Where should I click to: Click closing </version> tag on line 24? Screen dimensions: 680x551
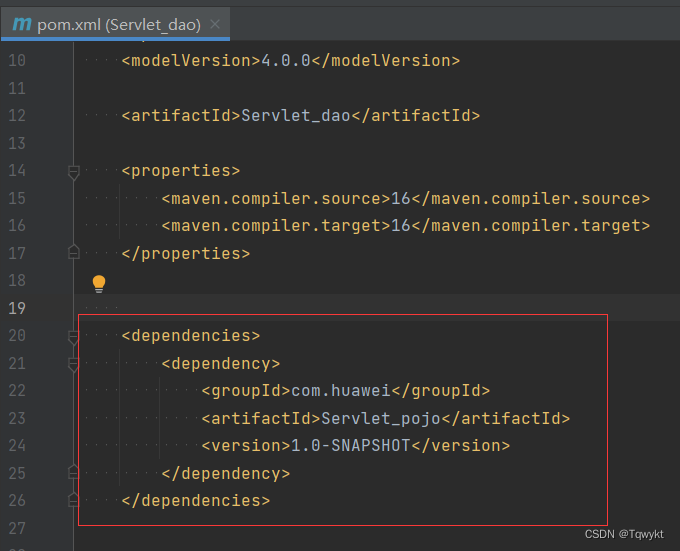click(x=461, y=446)
